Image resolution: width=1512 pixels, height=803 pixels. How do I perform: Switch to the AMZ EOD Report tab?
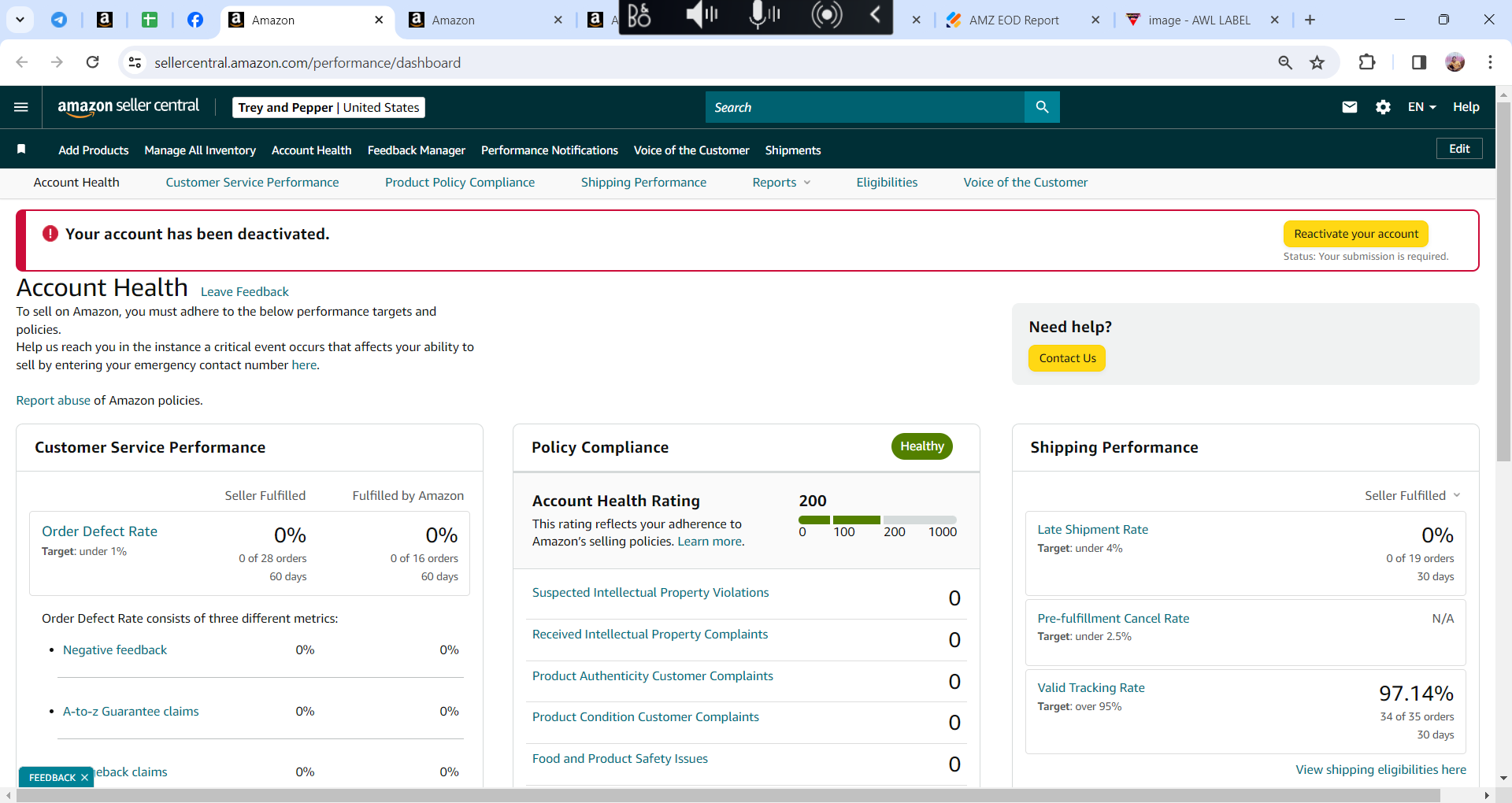[1014, 20]
